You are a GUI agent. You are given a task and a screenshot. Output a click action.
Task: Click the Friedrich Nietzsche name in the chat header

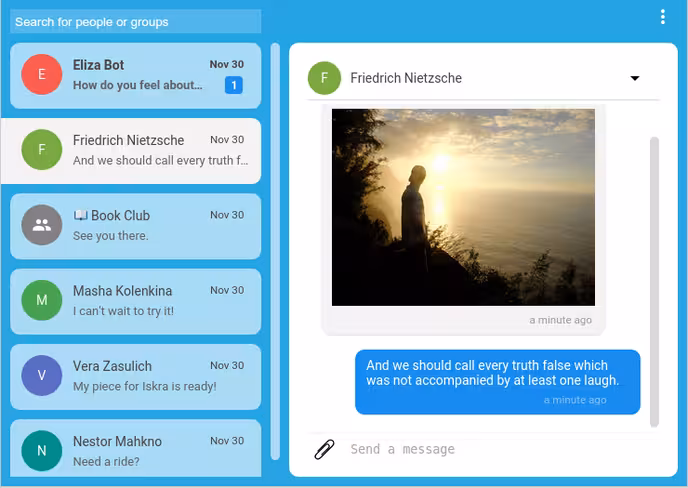click(x=406, y=78)
